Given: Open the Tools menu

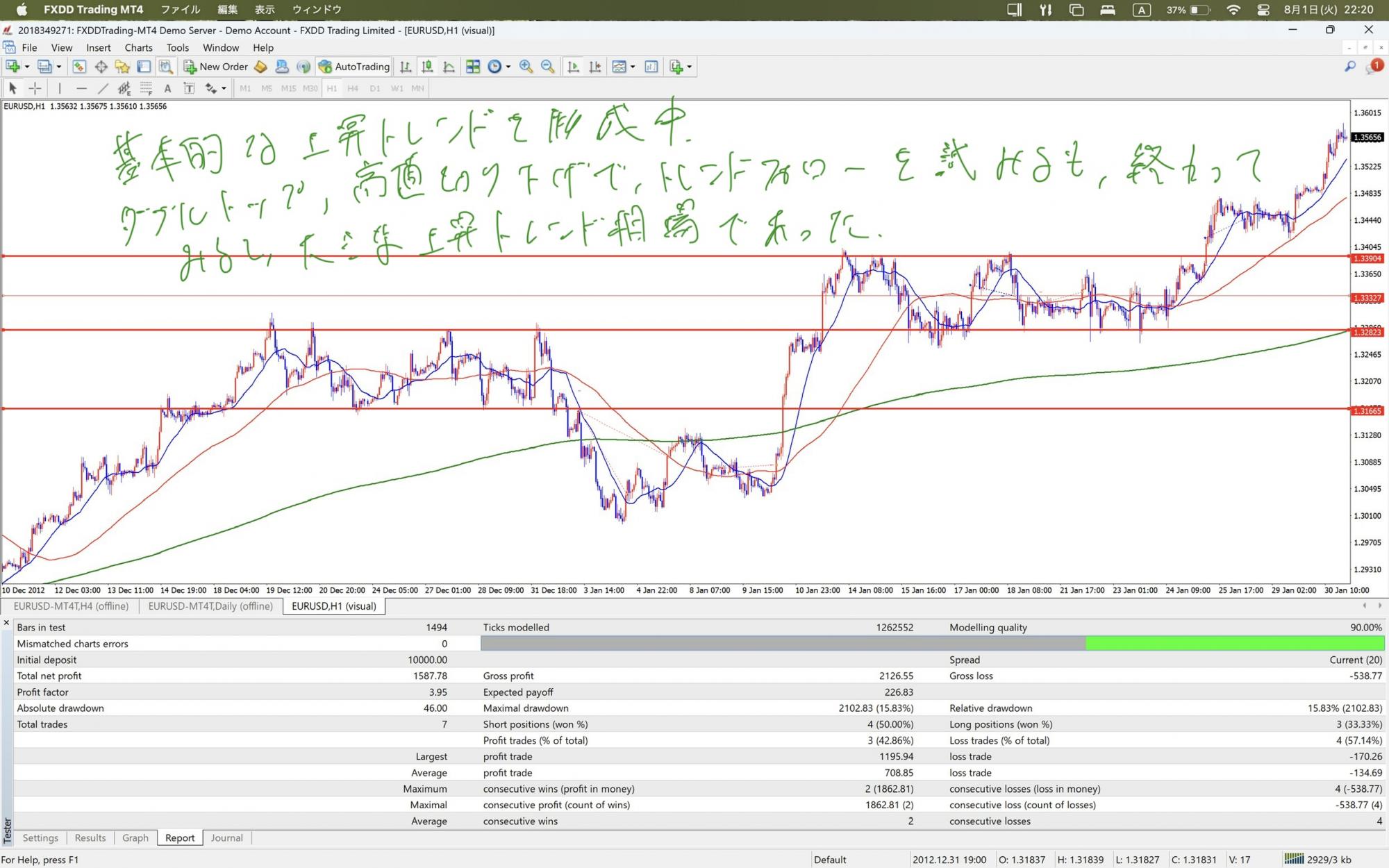Looking at the screenshot, I should click(177, 48).
